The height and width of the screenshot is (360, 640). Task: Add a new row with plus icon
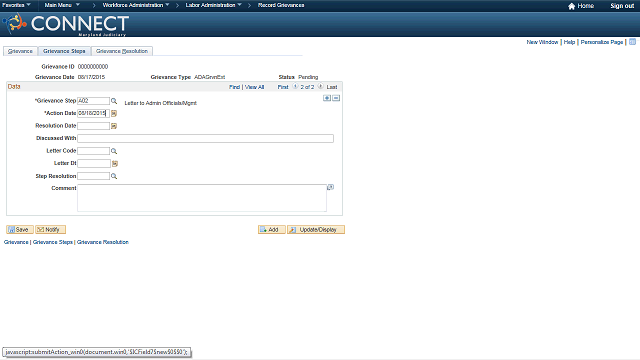[327, 98]
